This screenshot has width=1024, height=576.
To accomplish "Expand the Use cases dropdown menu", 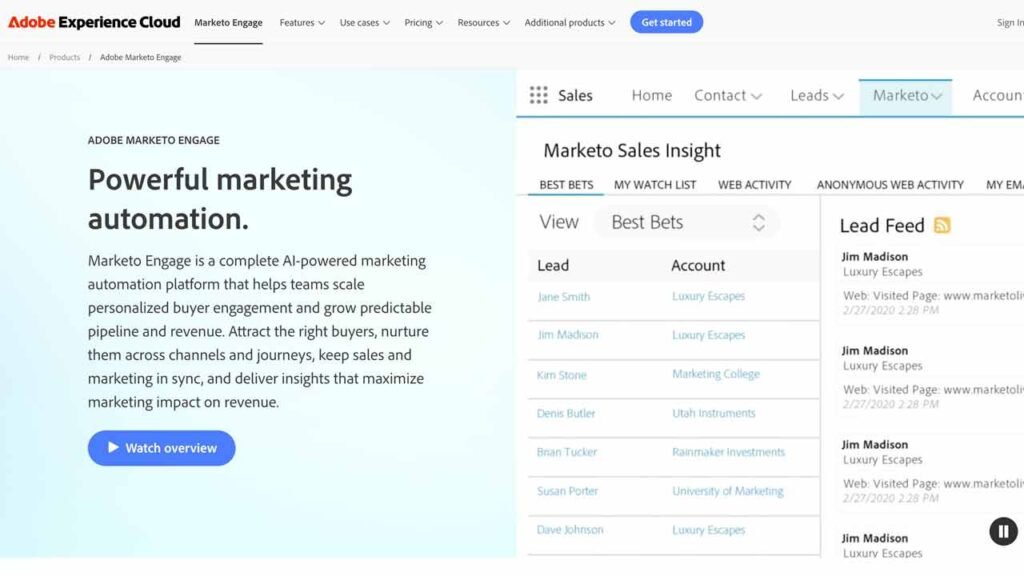I will [x=364, y=22].
